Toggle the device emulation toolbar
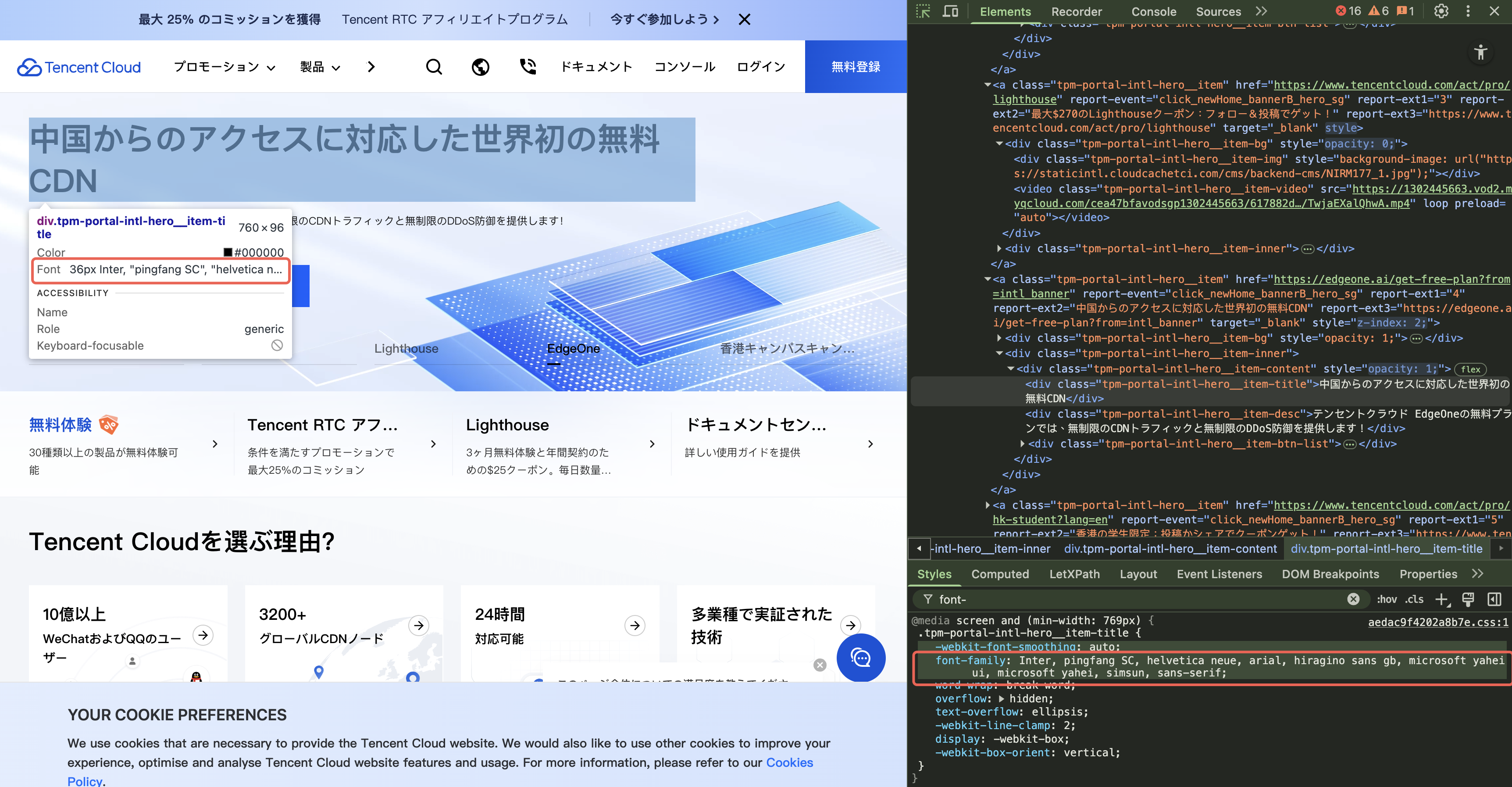1512x787 pixels. coord(951,11)
